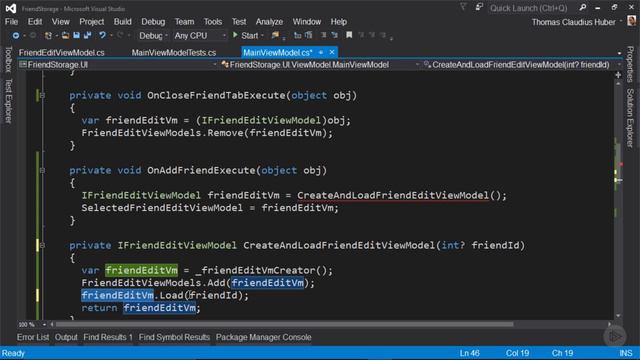Click the Save All icon

click(x=87, y=36)
